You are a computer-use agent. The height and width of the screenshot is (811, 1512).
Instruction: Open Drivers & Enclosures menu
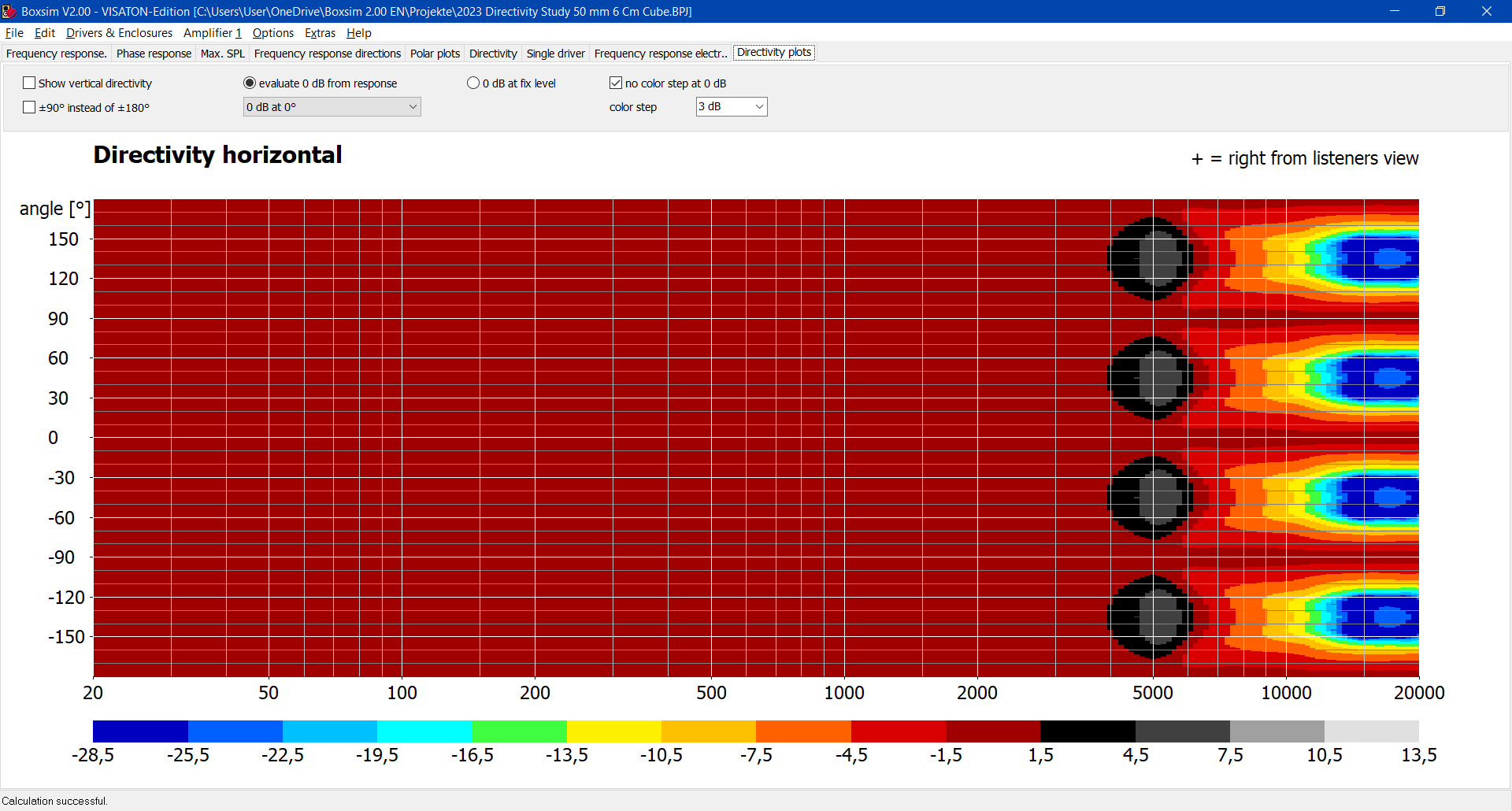pos(119,33)
